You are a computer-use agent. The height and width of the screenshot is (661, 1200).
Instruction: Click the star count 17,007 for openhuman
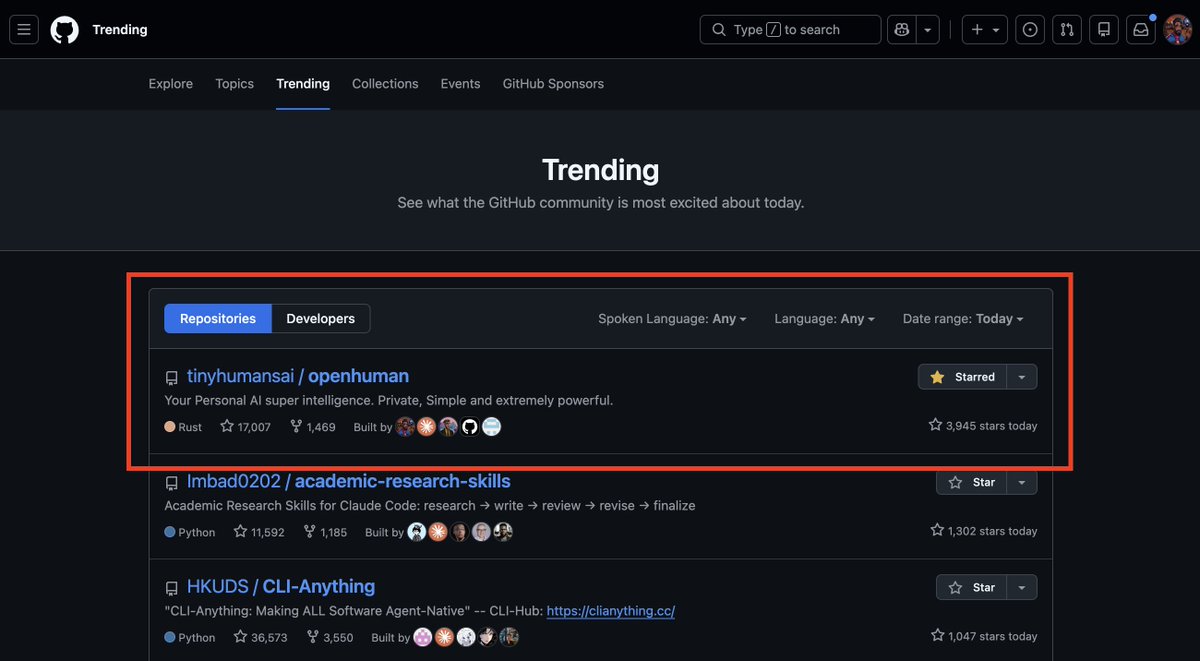point(246,427)
